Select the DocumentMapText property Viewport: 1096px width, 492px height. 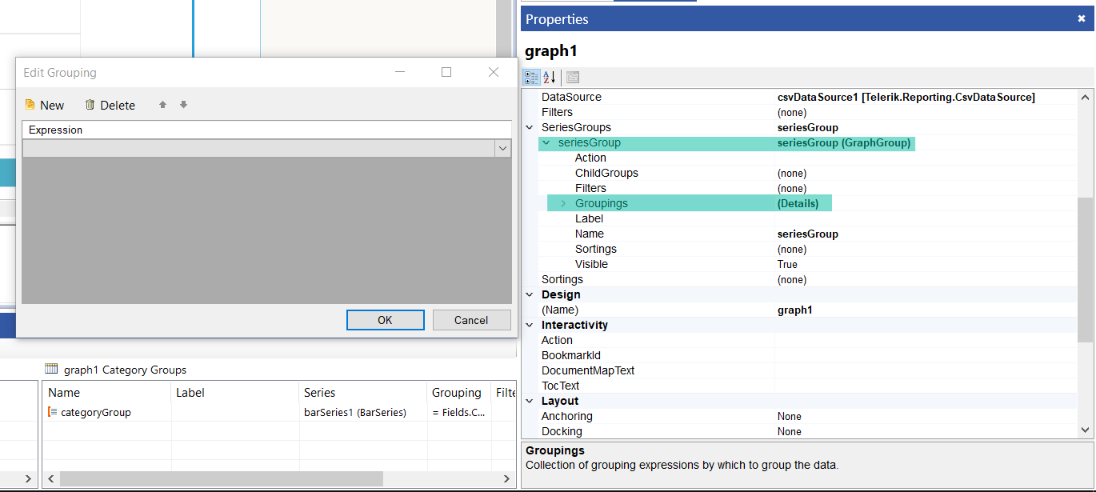point(588,370)
